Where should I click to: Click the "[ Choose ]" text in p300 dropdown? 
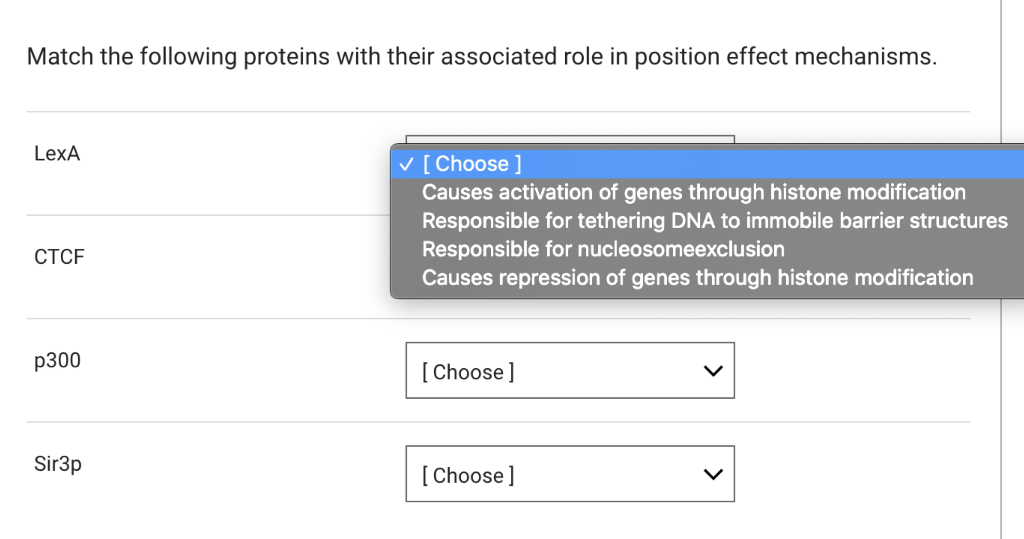click(x=468, y=372)
